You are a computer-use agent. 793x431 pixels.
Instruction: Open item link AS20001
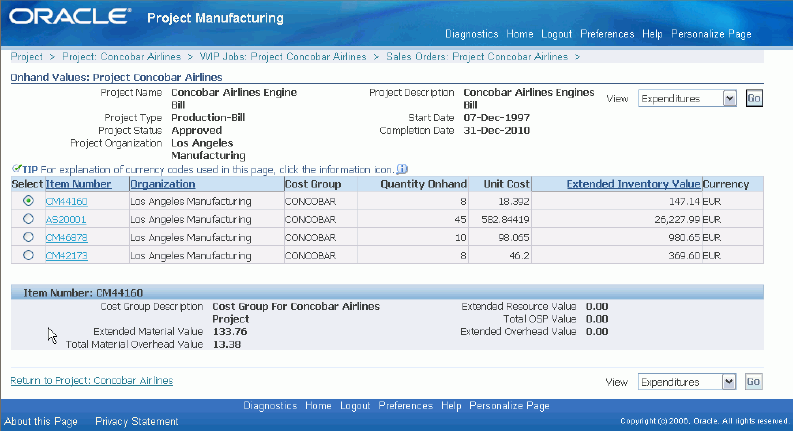click(66, 220)
